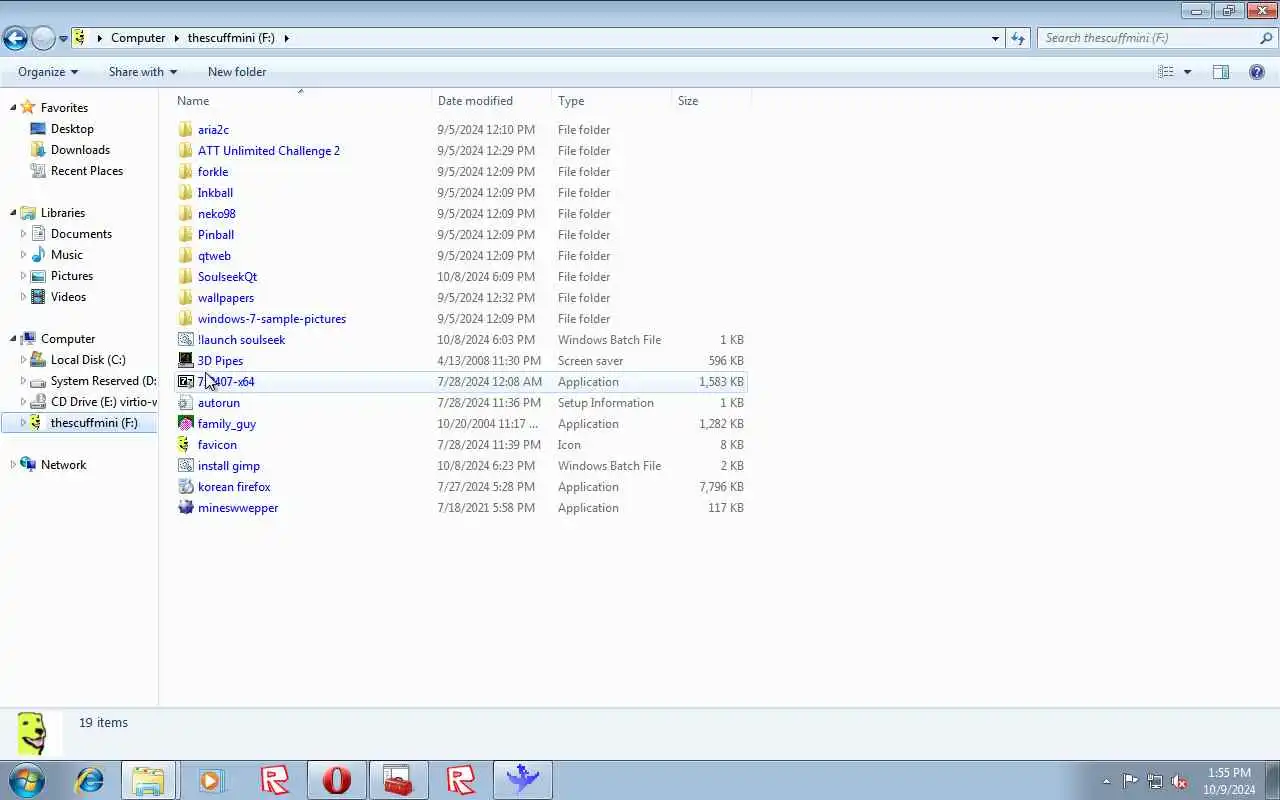Open Desktop in Favorites

[x=72, y=129]
